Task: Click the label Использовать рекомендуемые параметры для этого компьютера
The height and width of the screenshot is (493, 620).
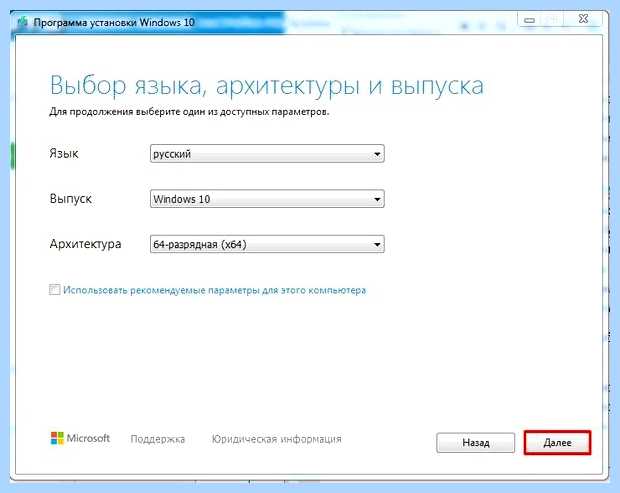Action: coord(214,290)
